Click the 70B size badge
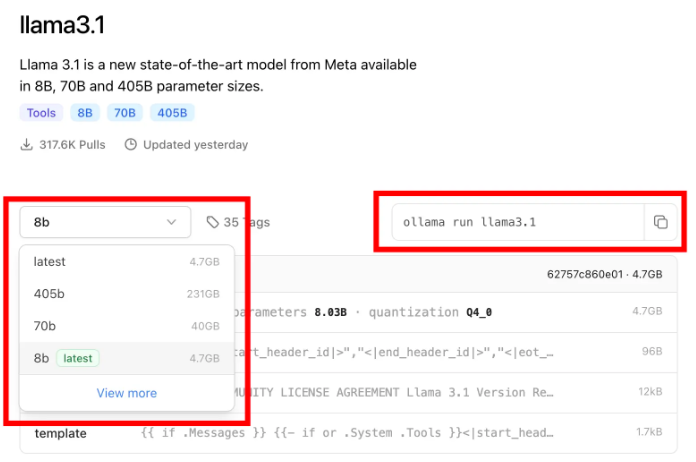 click(x=125, y=113)
